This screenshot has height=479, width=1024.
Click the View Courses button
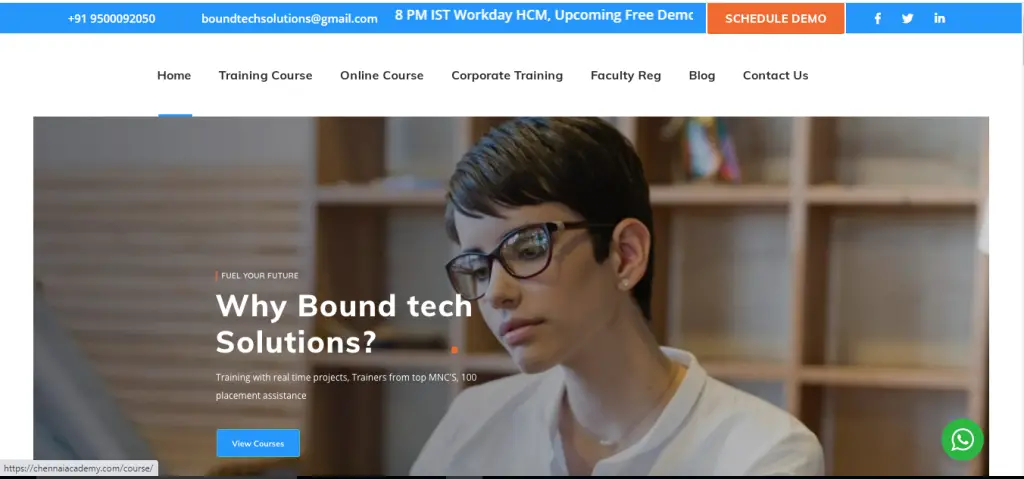[x=258, y=443]
